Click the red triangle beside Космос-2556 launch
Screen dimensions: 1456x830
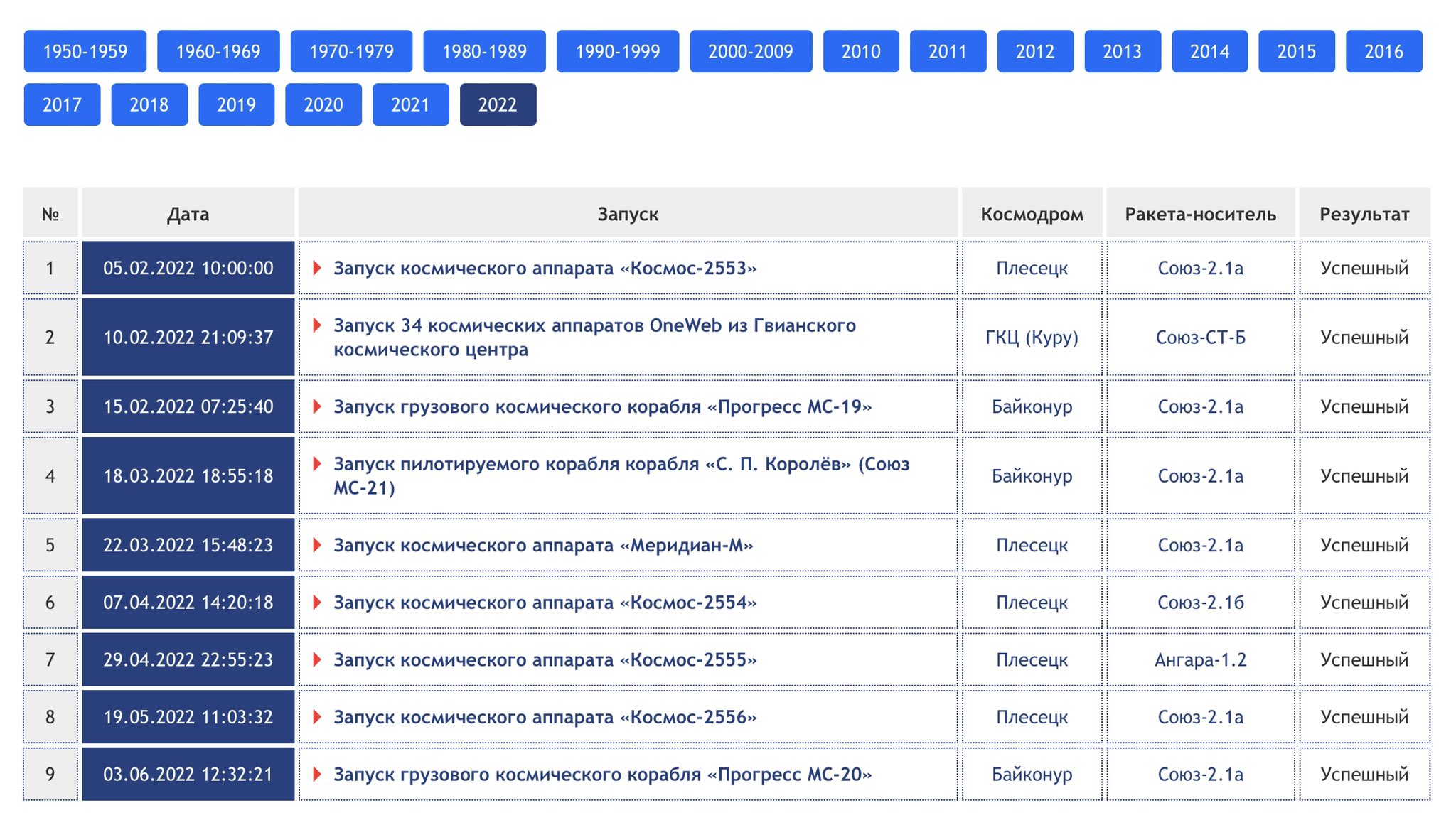(x=317, y=717)
